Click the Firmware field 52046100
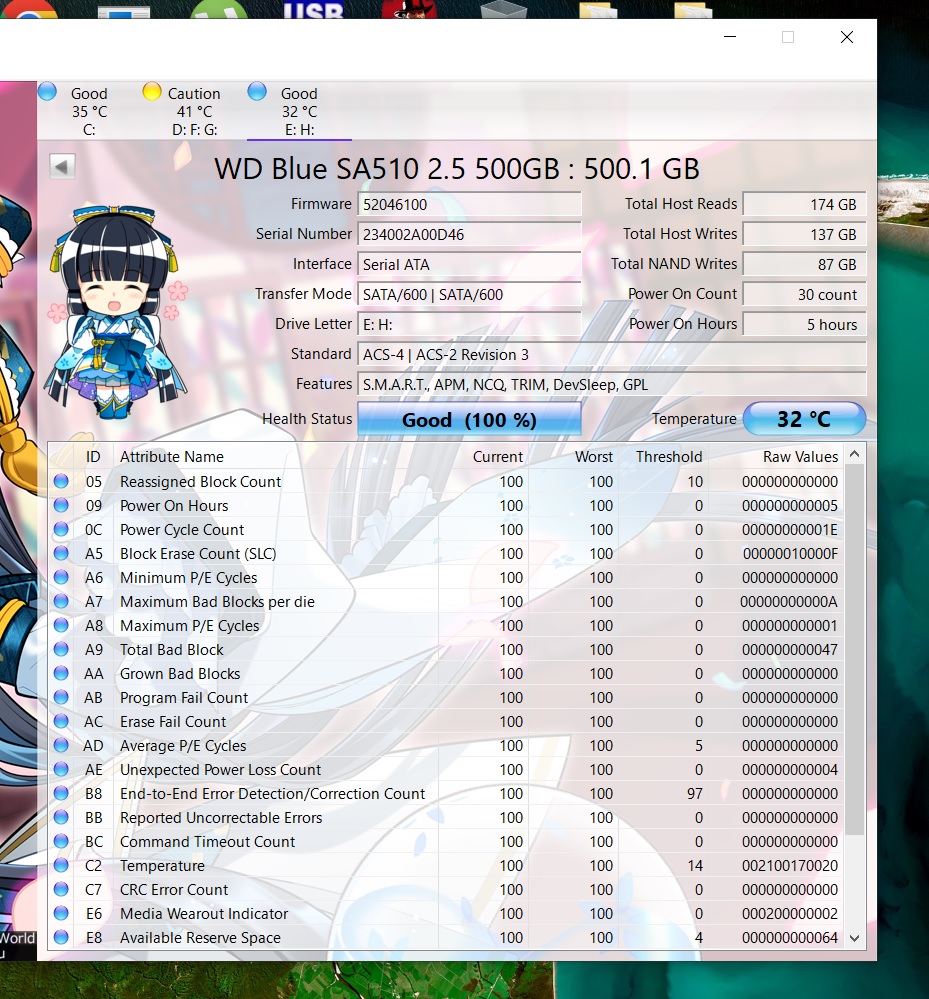Screen dimensions: 929x999 (469, 205)
